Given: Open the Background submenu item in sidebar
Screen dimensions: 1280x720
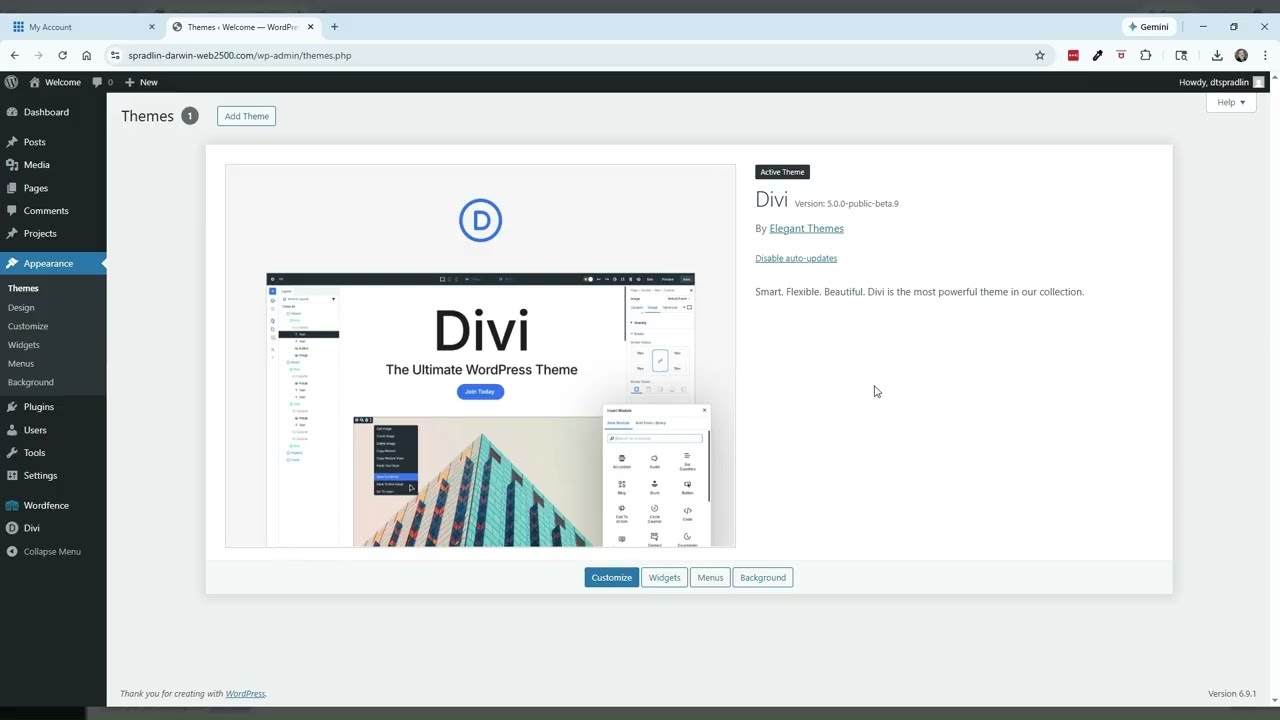Looking at the screenshot, I should [31, 382].
